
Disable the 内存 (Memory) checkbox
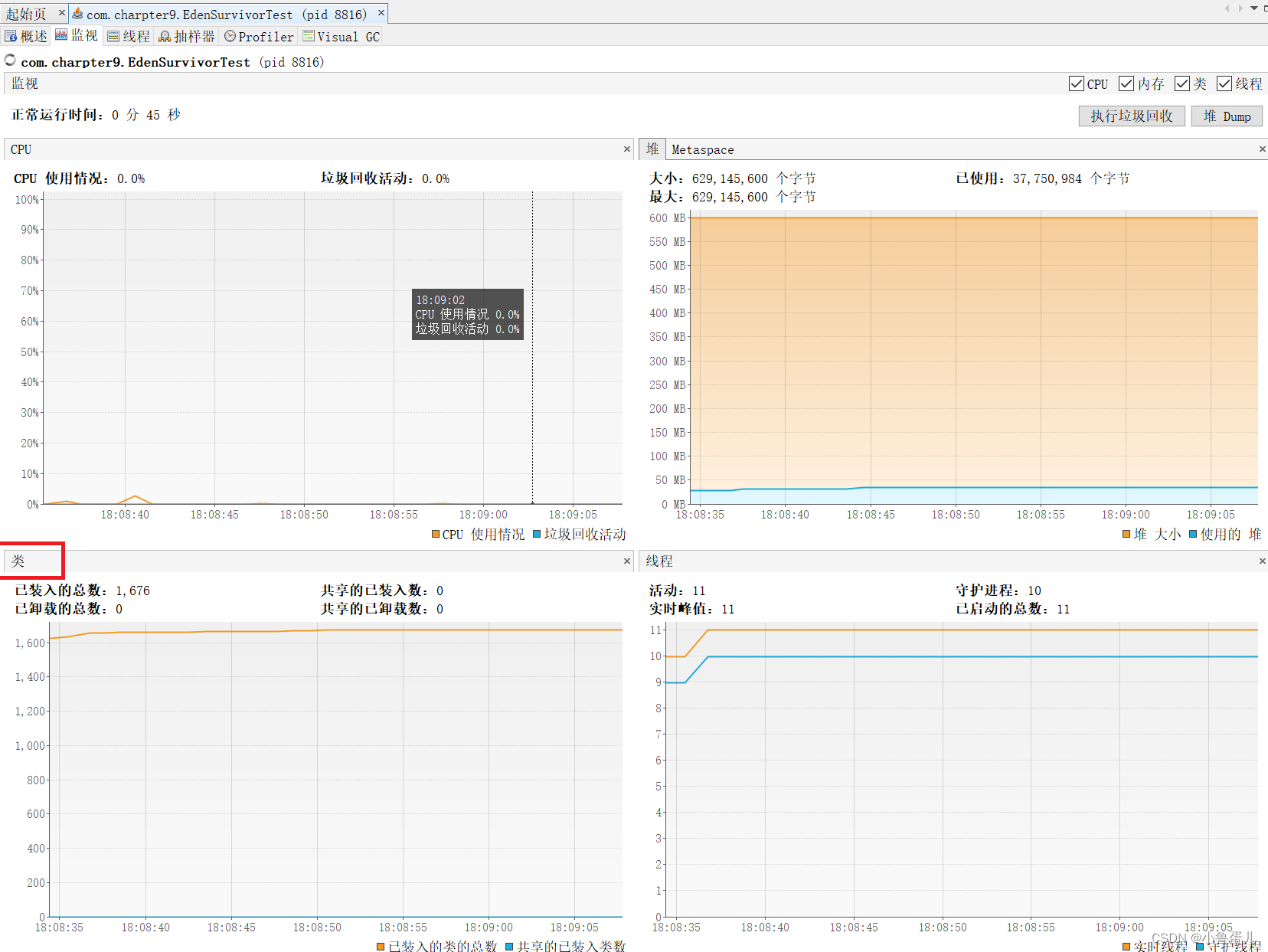1126,83
